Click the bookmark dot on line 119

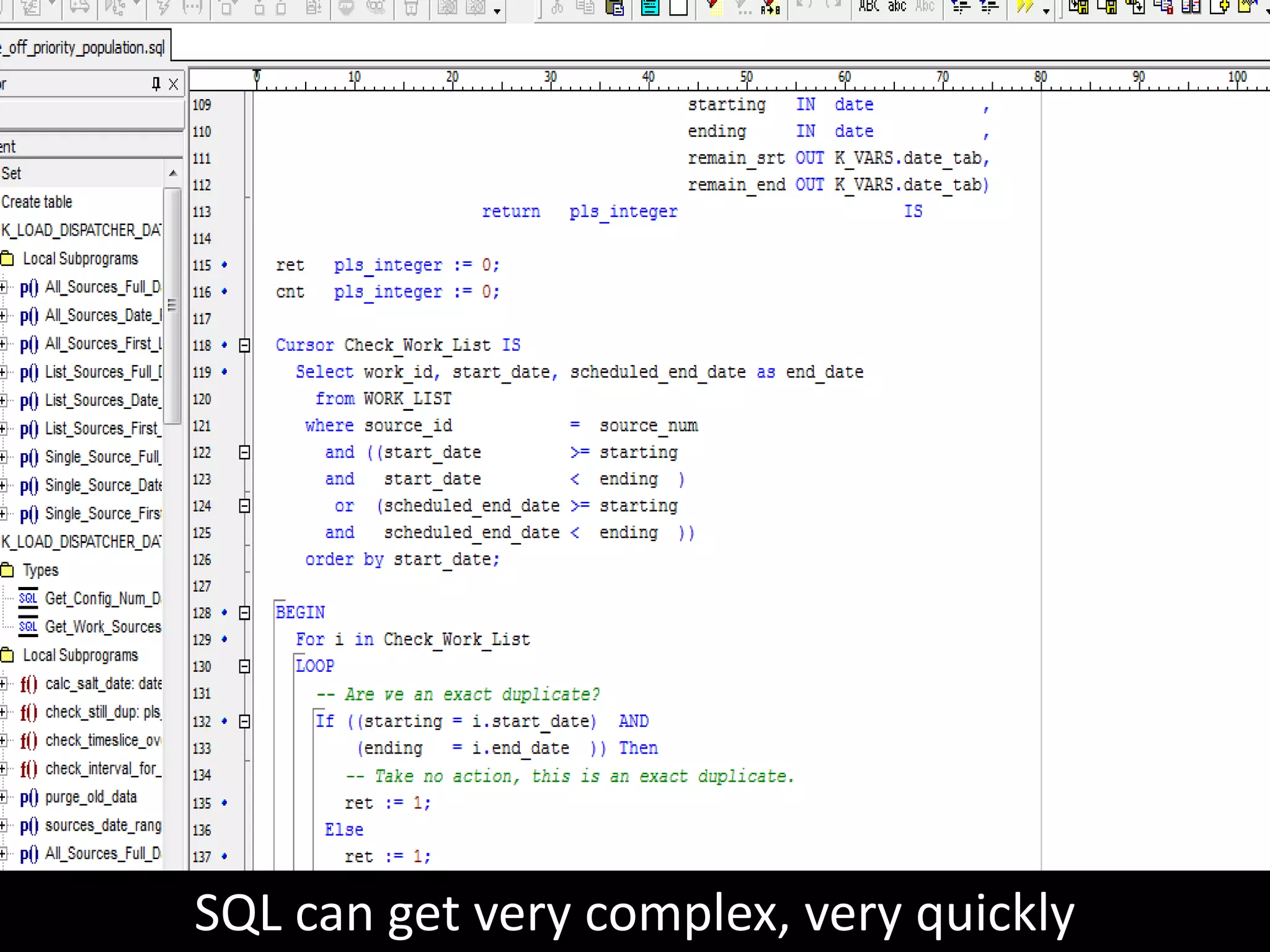pos(224,372)
